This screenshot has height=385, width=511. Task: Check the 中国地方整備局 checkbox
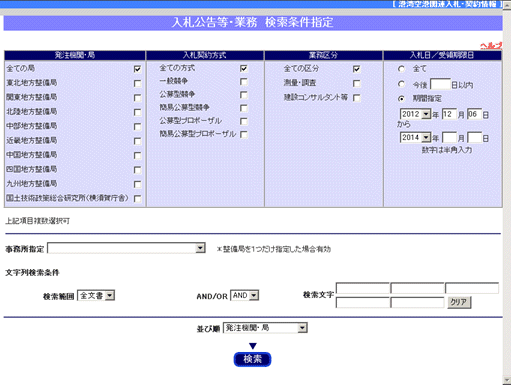pyautogui.click(x=137, y=156)
